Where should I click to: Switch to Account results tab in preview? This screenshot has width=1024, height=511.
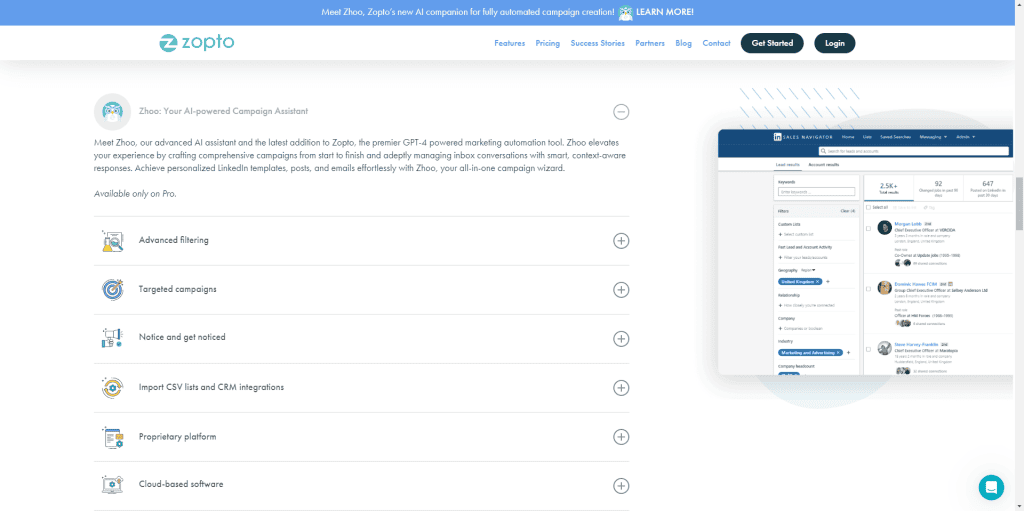(x=824, y=165)
